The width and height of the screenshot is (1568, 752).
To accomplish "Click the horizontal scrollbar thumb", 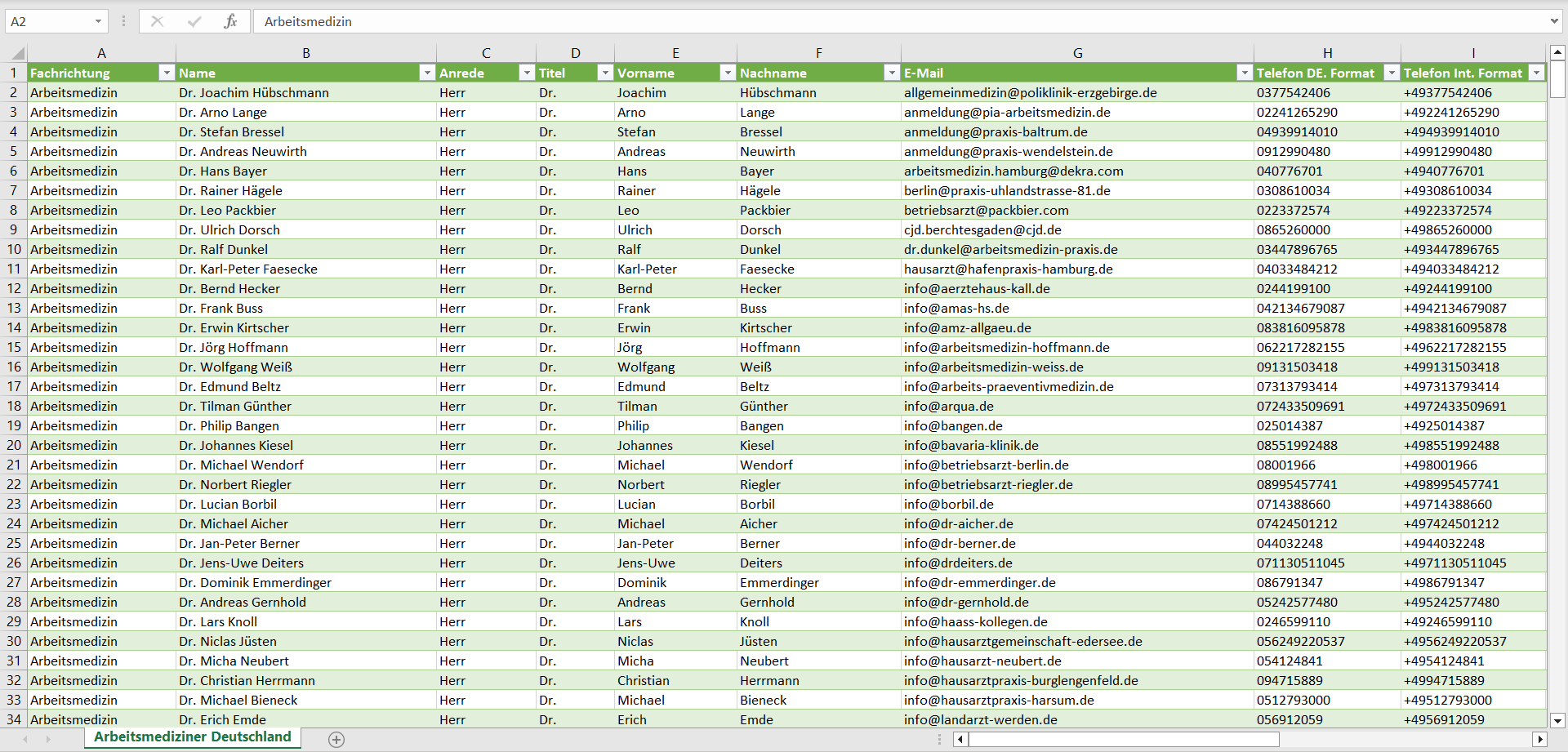I will (1124, 739).
